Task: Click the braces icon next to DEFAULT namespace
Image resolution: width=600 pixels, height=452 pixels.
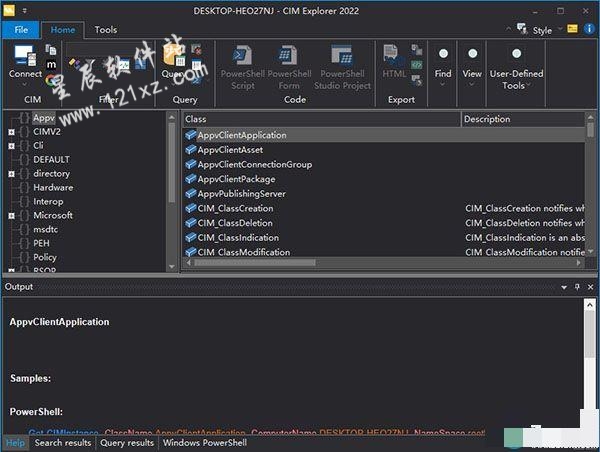Action: (24, 160)
